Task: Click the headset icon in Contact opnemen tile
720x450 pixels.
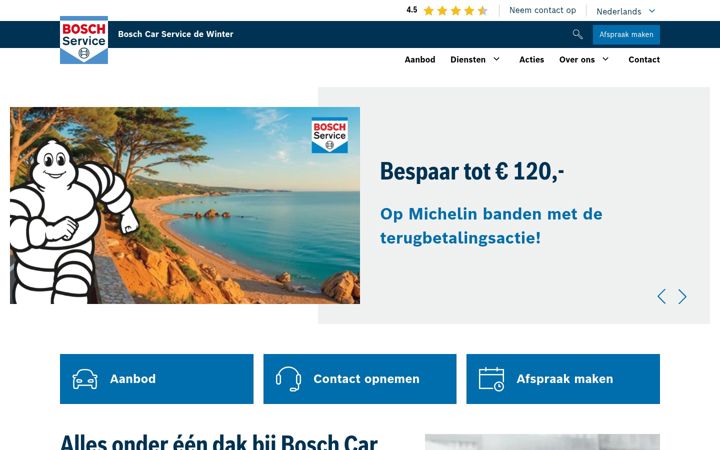Action: 288,379
